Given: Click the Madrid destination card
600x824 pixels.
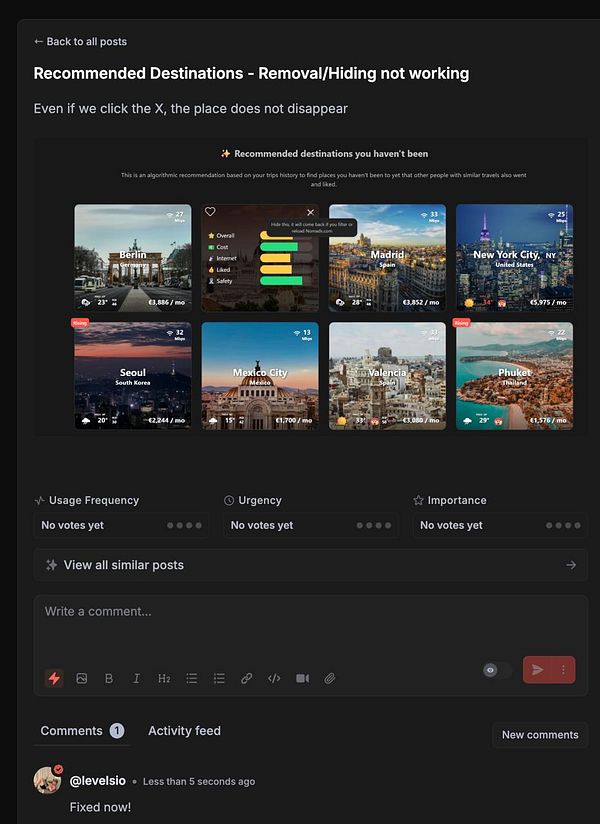Looking at the screenshot, I should tap(387, 258).
